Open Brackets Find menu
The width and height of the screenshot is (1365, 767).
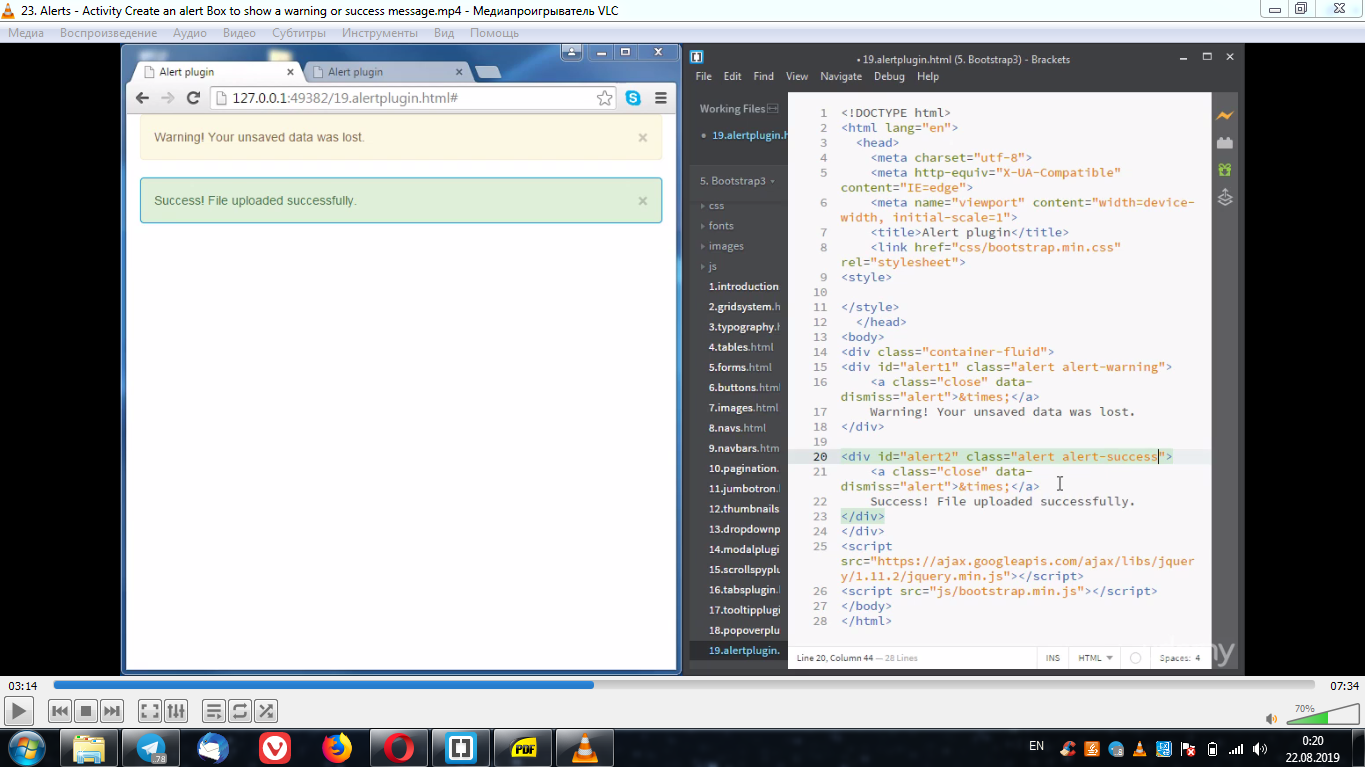[764, 76]
